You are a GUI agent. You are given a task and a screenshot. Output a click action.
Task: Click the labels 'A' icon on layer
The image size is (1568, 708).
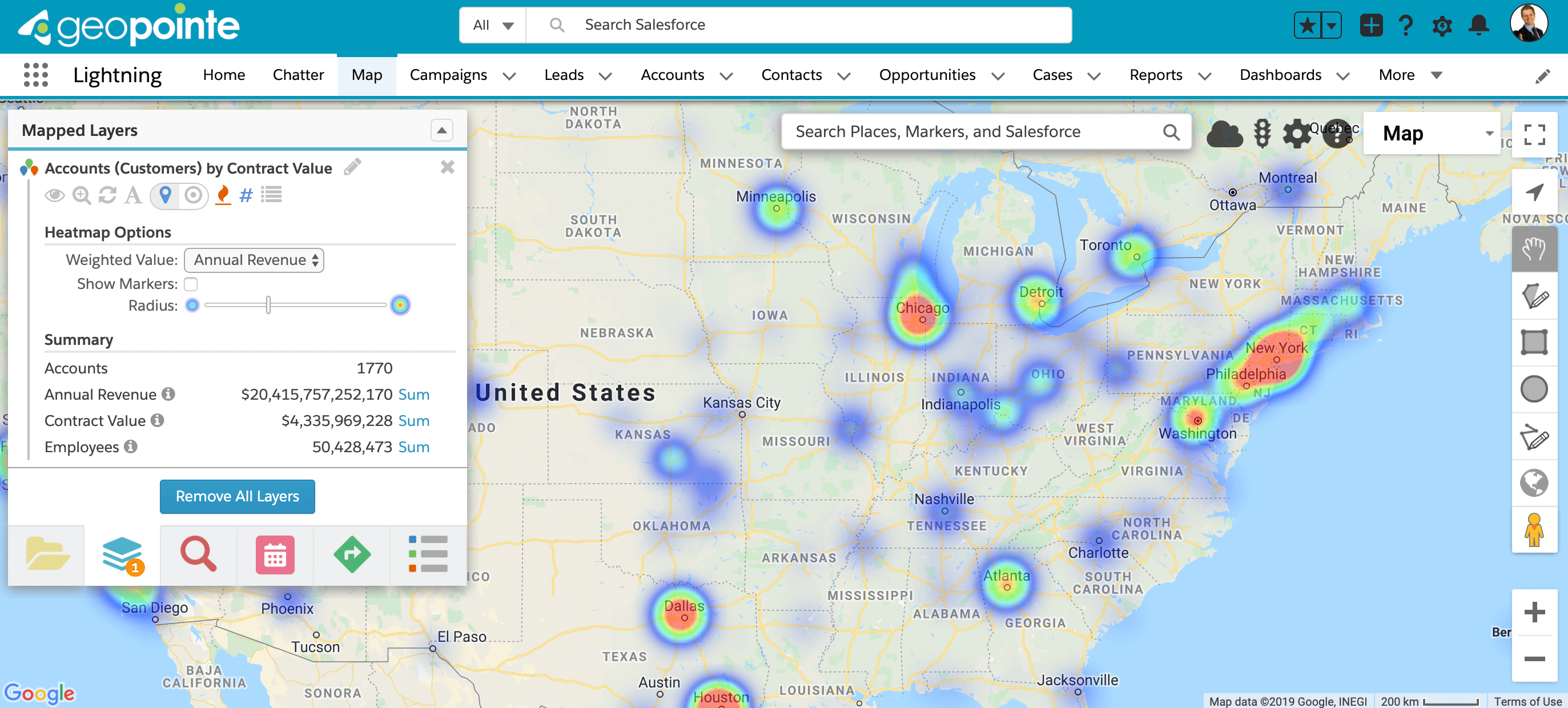click(132, 195)
